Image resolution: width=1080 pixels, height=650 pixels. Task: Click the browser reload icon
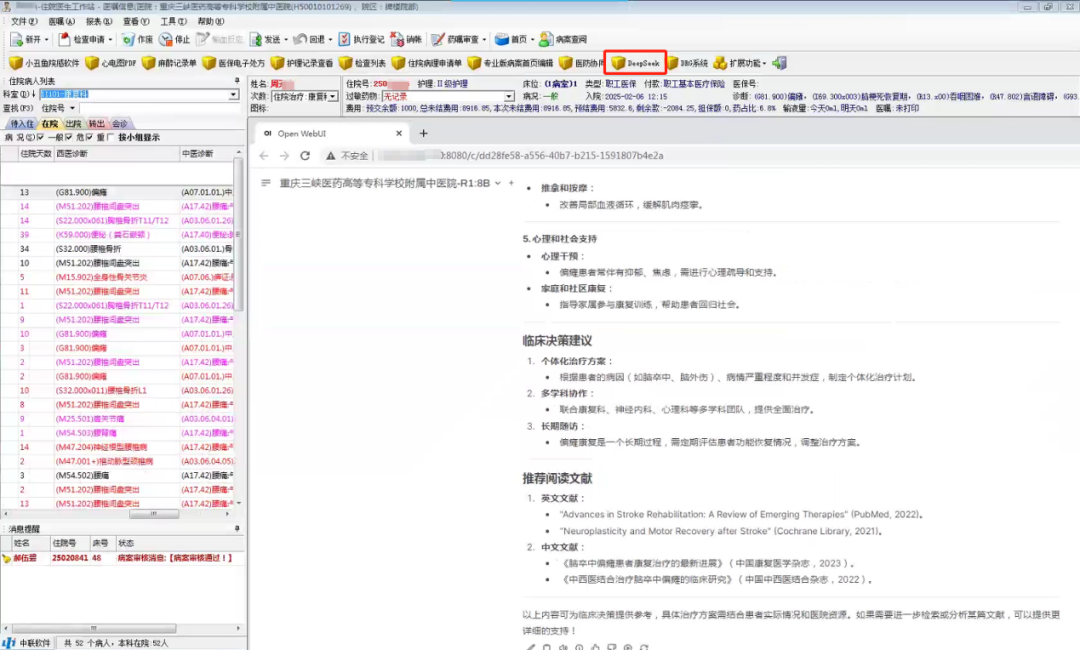(x=305, y=156)
